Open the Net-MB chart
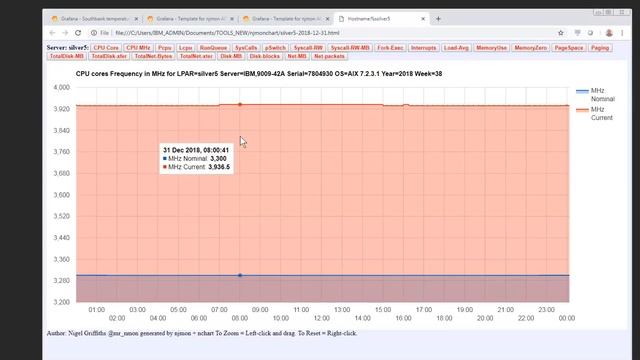Screen dimensions: 640x360 (297, 56)
